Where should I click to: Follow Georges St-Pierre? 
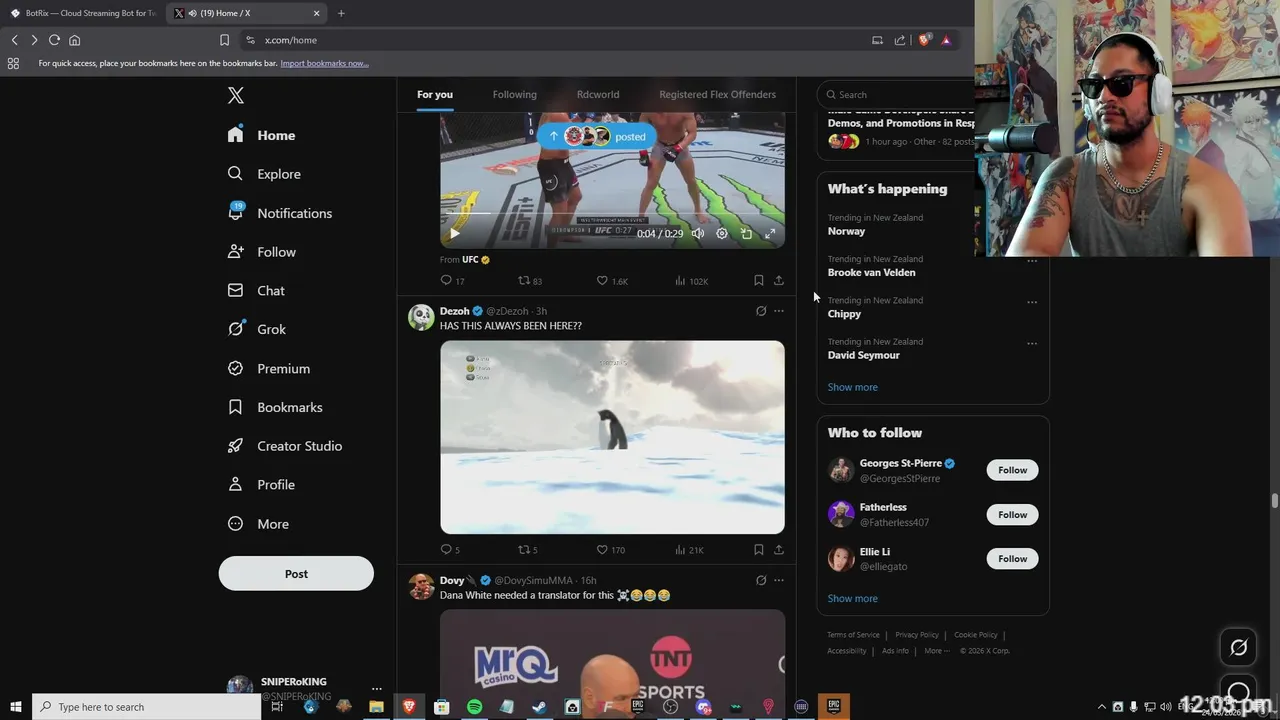pos(1012,470)
